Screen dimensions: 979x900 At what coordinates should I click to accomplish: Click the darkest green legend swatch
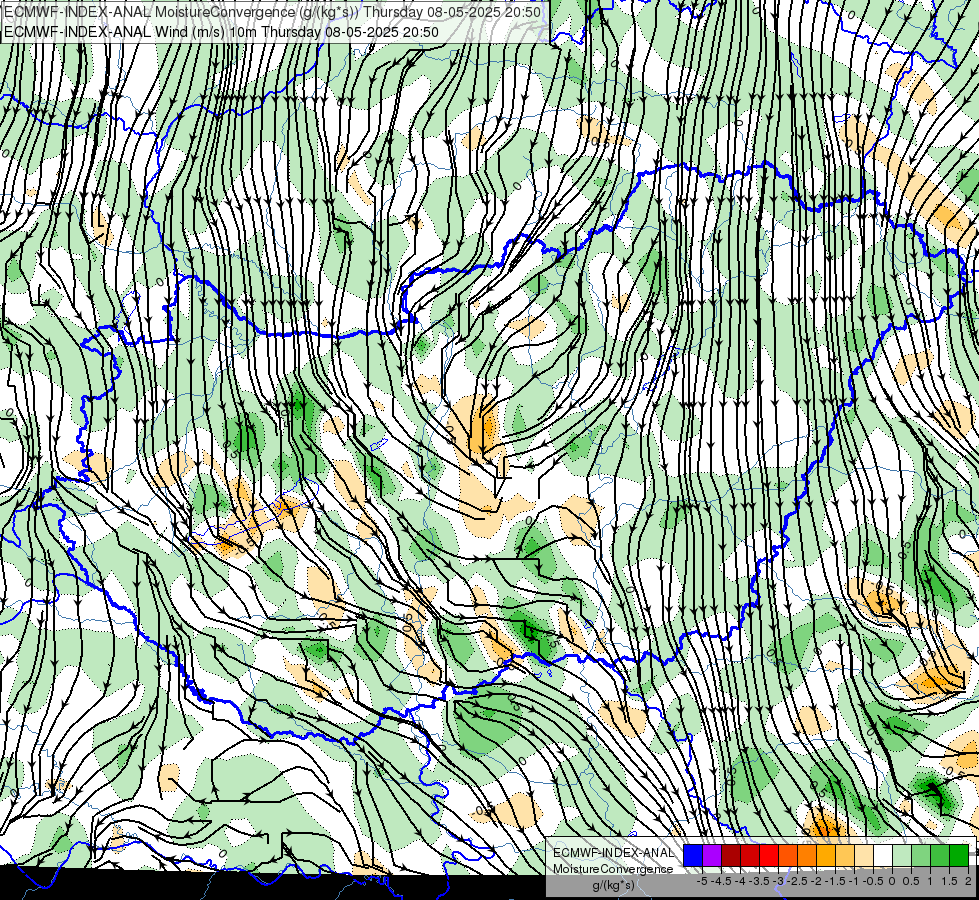click(x=958, y=856)
